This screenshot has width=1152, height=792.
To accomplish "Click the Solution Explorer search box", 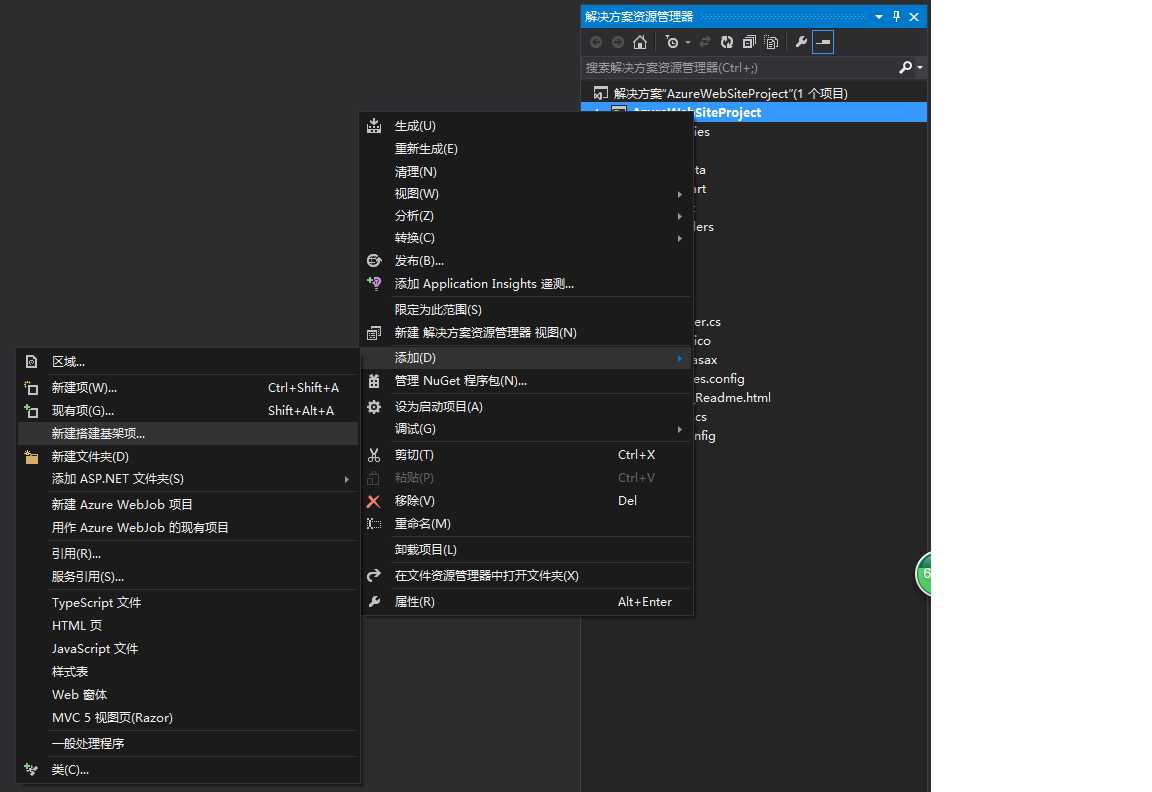I will [x=738, y=68].
